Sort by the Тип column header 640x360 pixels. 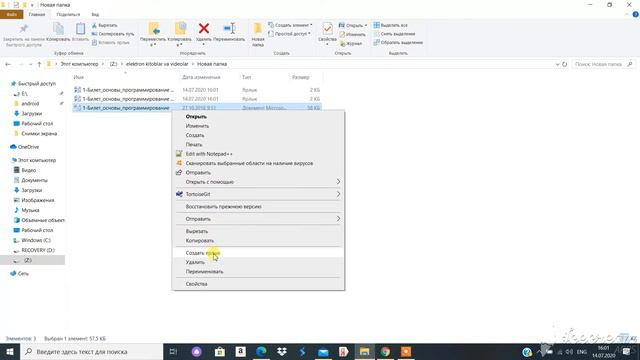[247, 77]
